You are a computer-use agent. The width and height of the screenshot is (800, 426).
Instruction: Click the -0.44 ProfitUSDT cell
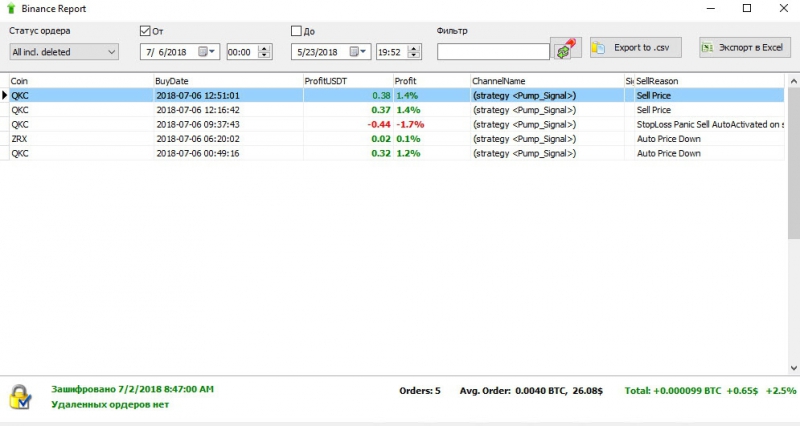point(348,124)
